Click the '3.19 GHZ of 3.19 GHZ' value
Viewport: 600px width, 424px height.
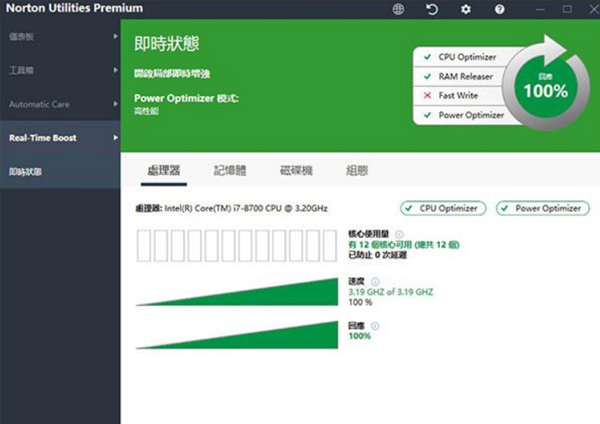click(391, 292)
